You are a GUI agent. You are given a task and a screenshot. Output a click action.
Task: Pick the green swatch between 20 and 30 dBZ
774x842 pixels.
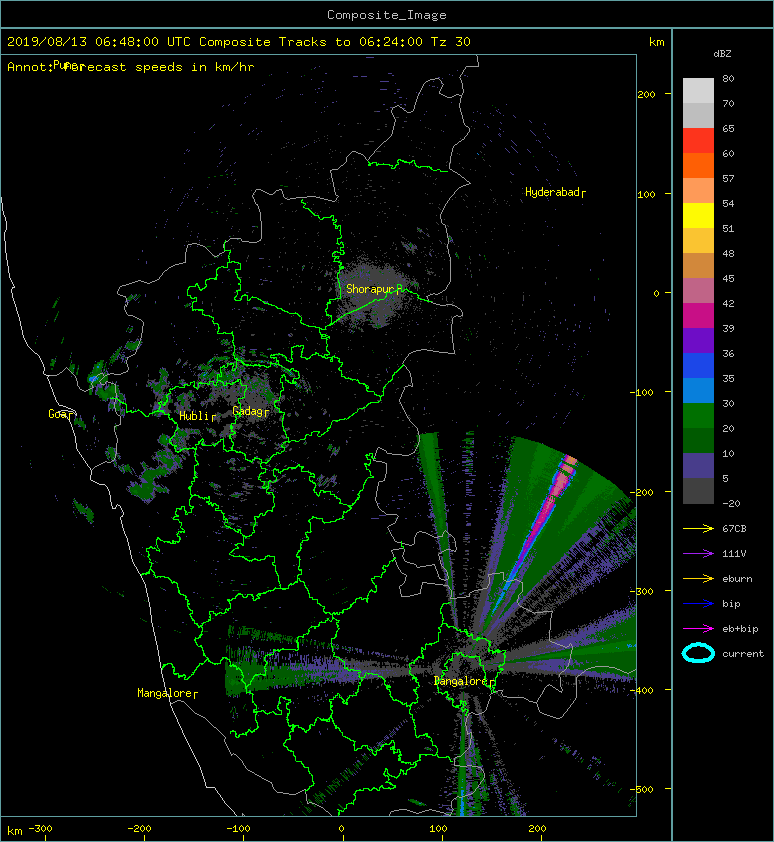[698, 416]
